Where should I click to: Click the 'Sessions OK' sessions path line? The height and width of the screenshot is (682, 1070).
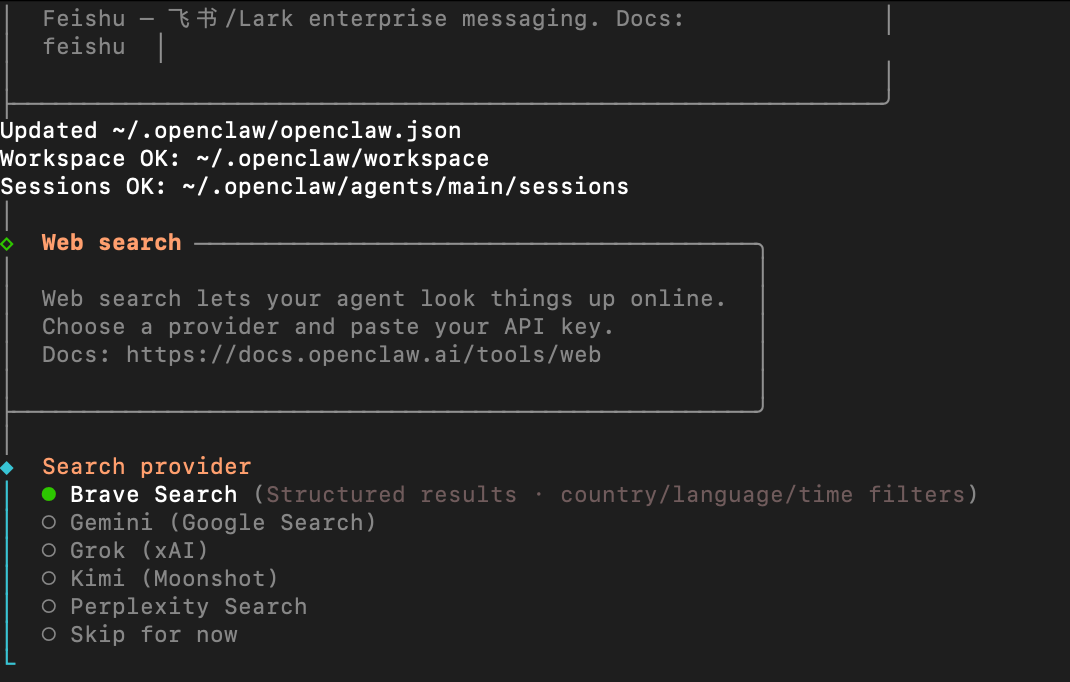(315, 186)
